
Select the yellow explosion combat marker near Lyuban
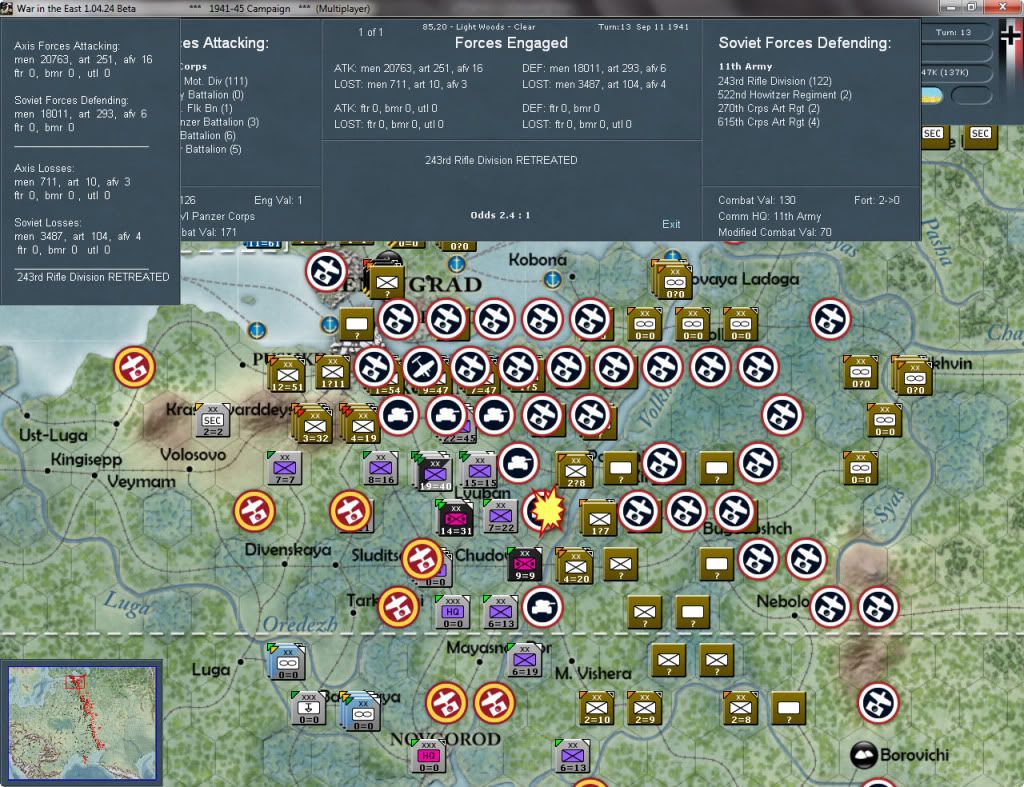547,510
